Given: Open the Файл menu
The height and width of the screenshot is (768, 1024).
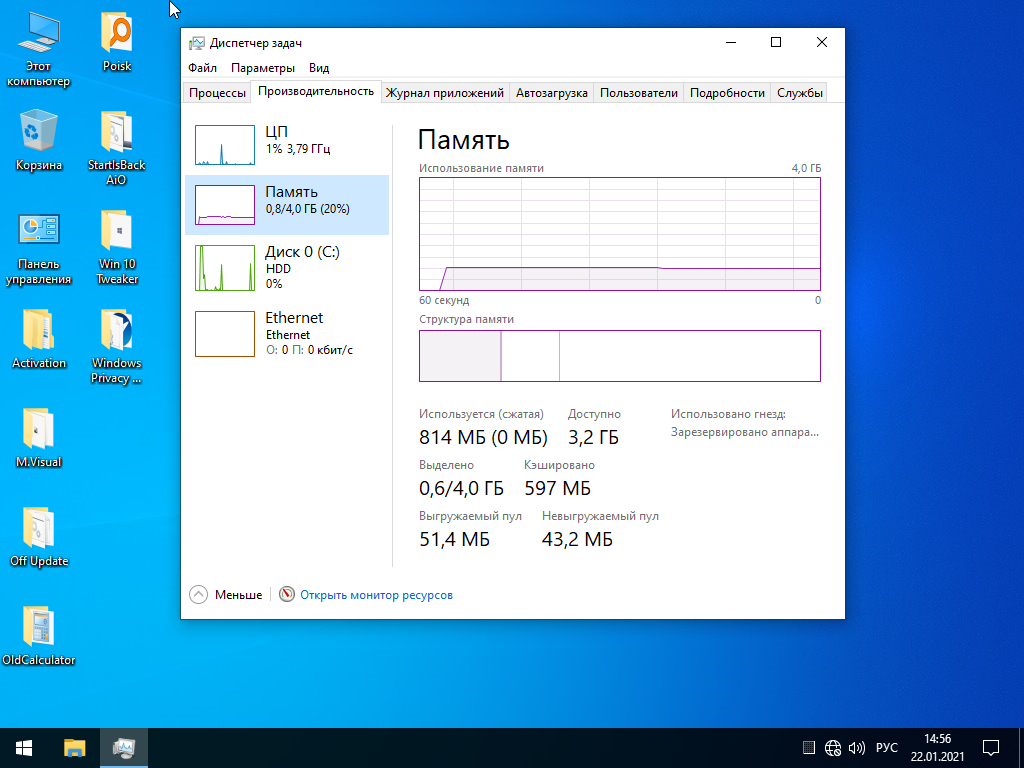Looking at the screenshot, I should 202,68.
